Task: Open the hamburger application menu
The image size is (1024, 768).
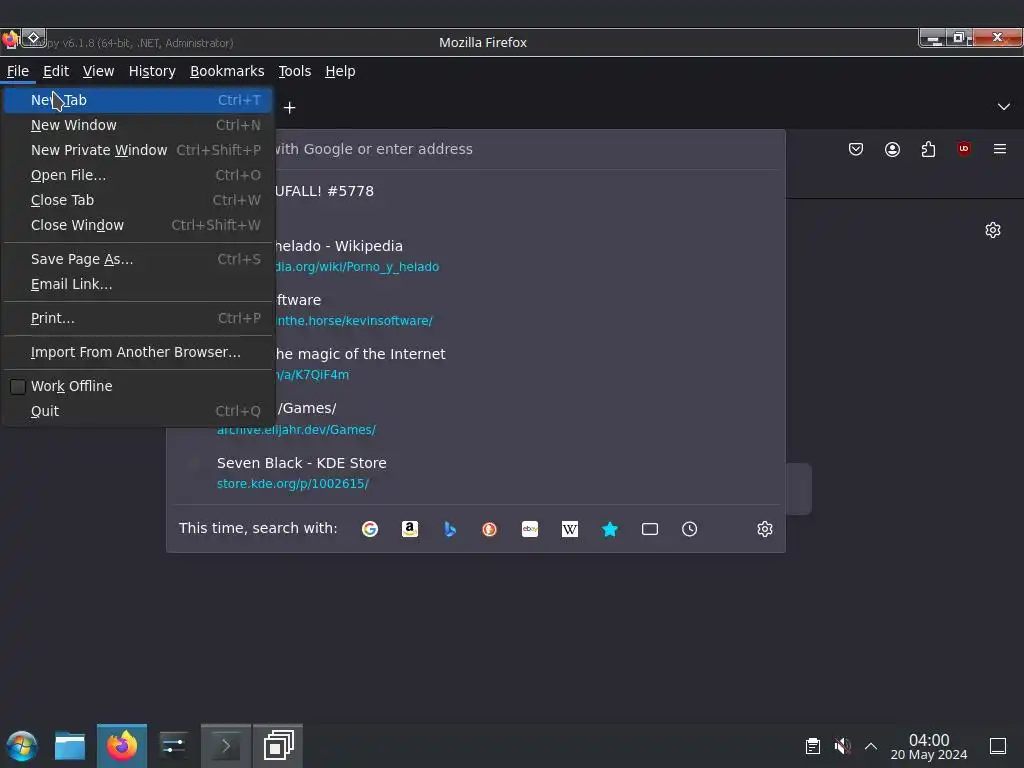Action: click(x=1000, y=149)
